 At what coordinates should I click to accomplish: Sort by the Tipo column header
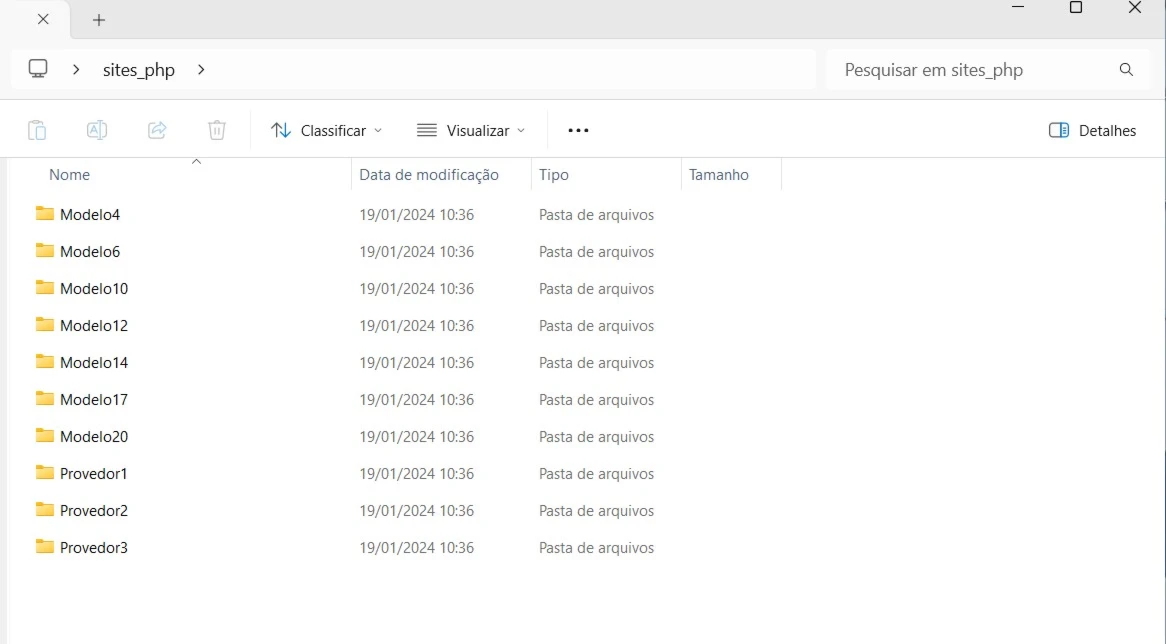[x=553, y=175]
